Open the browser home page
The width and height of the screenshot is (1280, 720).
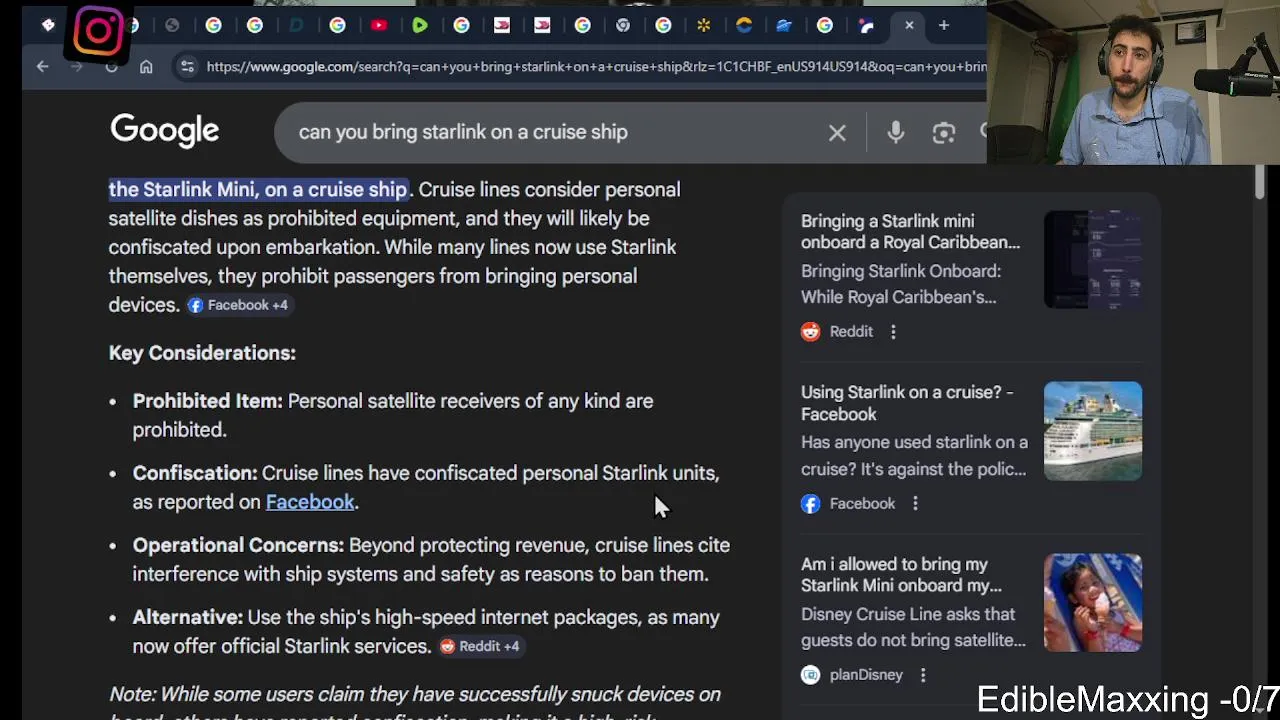[146, 67]
